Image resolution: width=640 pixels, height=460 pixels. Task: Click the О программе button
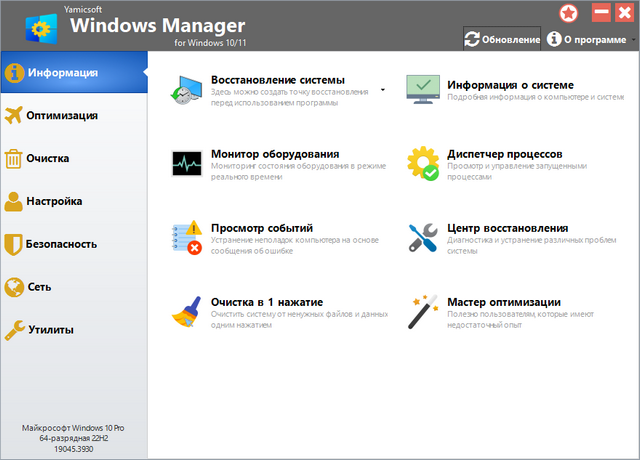(585, 39)
